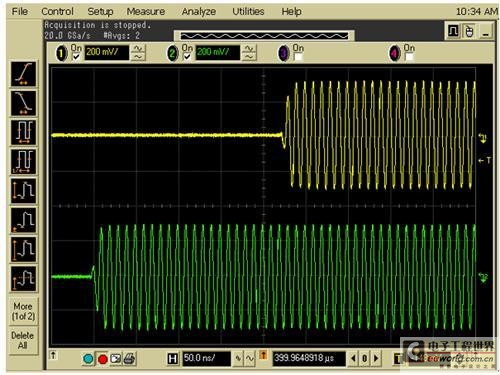Select the Vpp amplitude measurement icon
Image resolution: width=500 pixels, height=375 pixels.
23,191
